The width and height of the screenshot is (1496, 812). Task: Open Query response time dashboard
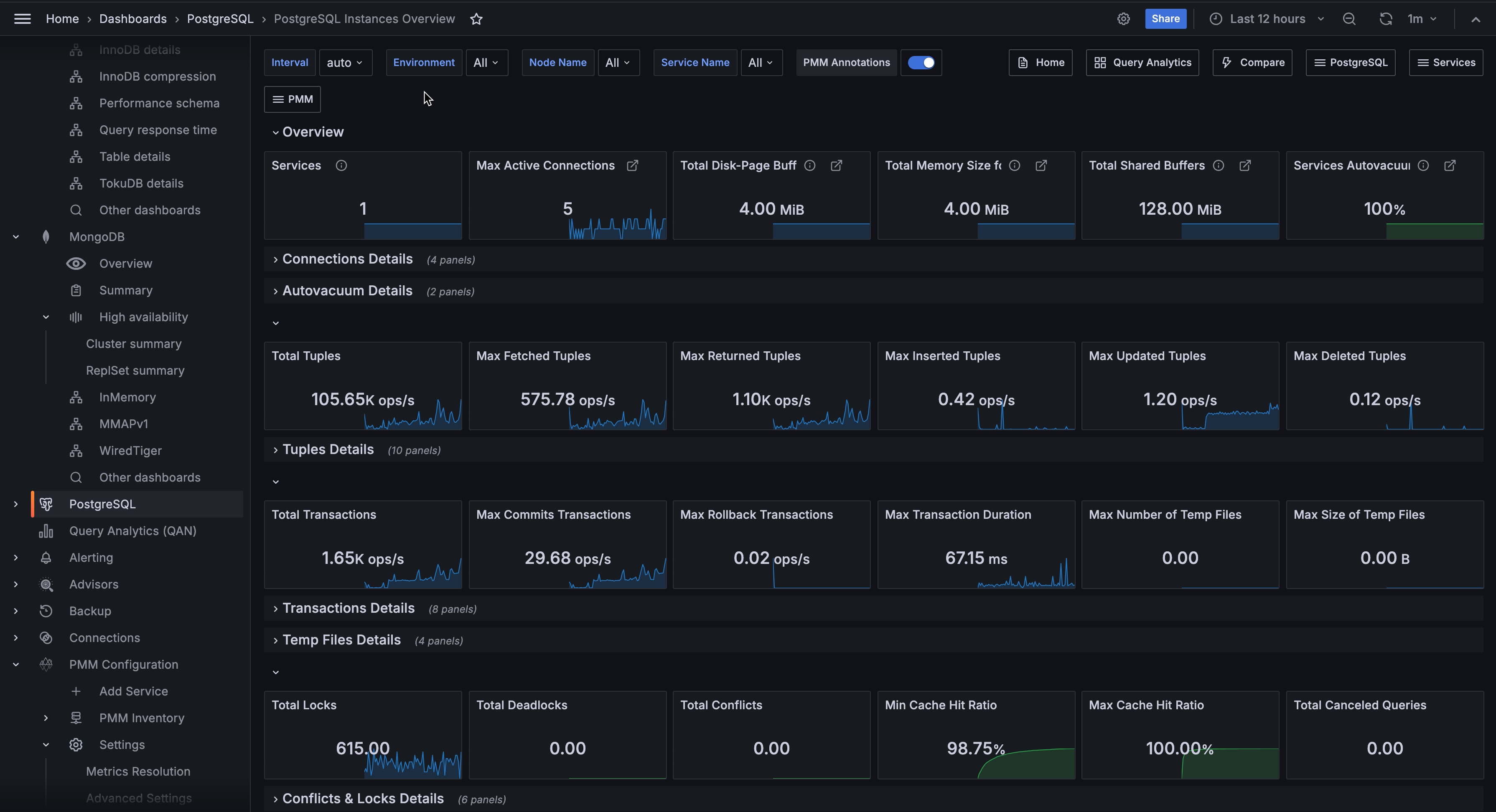[158, 129]
